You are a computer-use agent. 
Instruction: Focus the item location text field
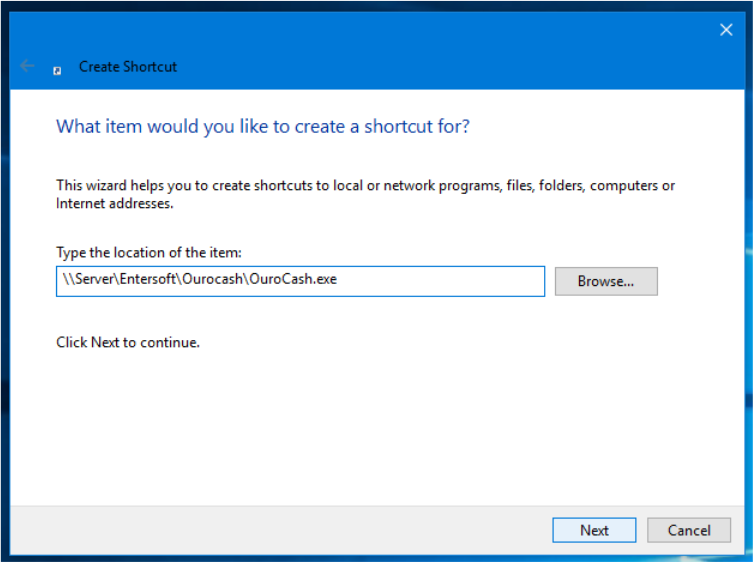pos(300,281)
